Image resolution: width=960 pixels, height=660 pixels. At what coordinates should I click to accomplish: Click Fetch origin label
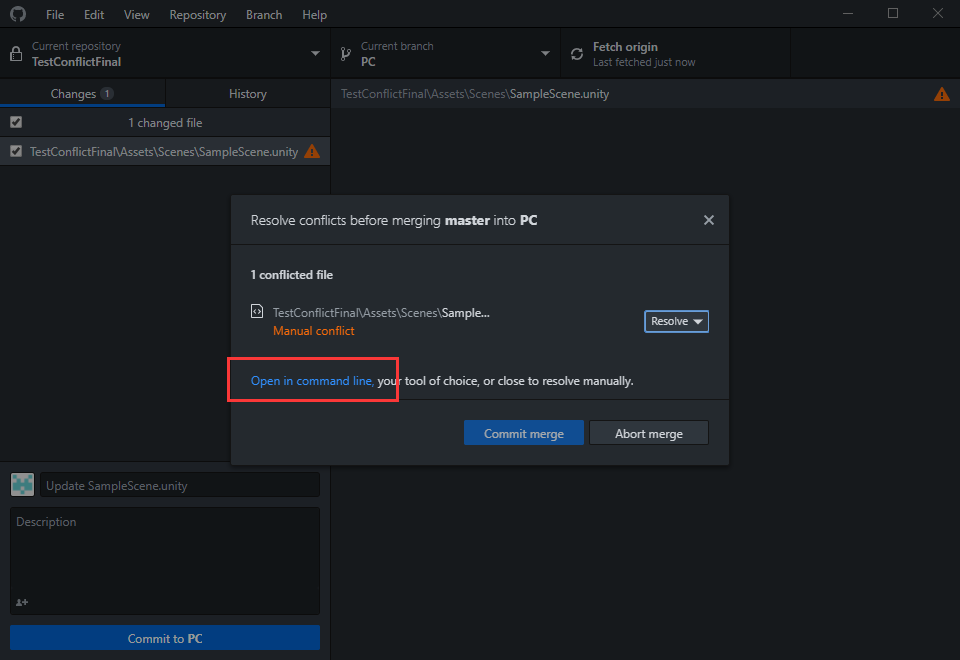(625, 47)
